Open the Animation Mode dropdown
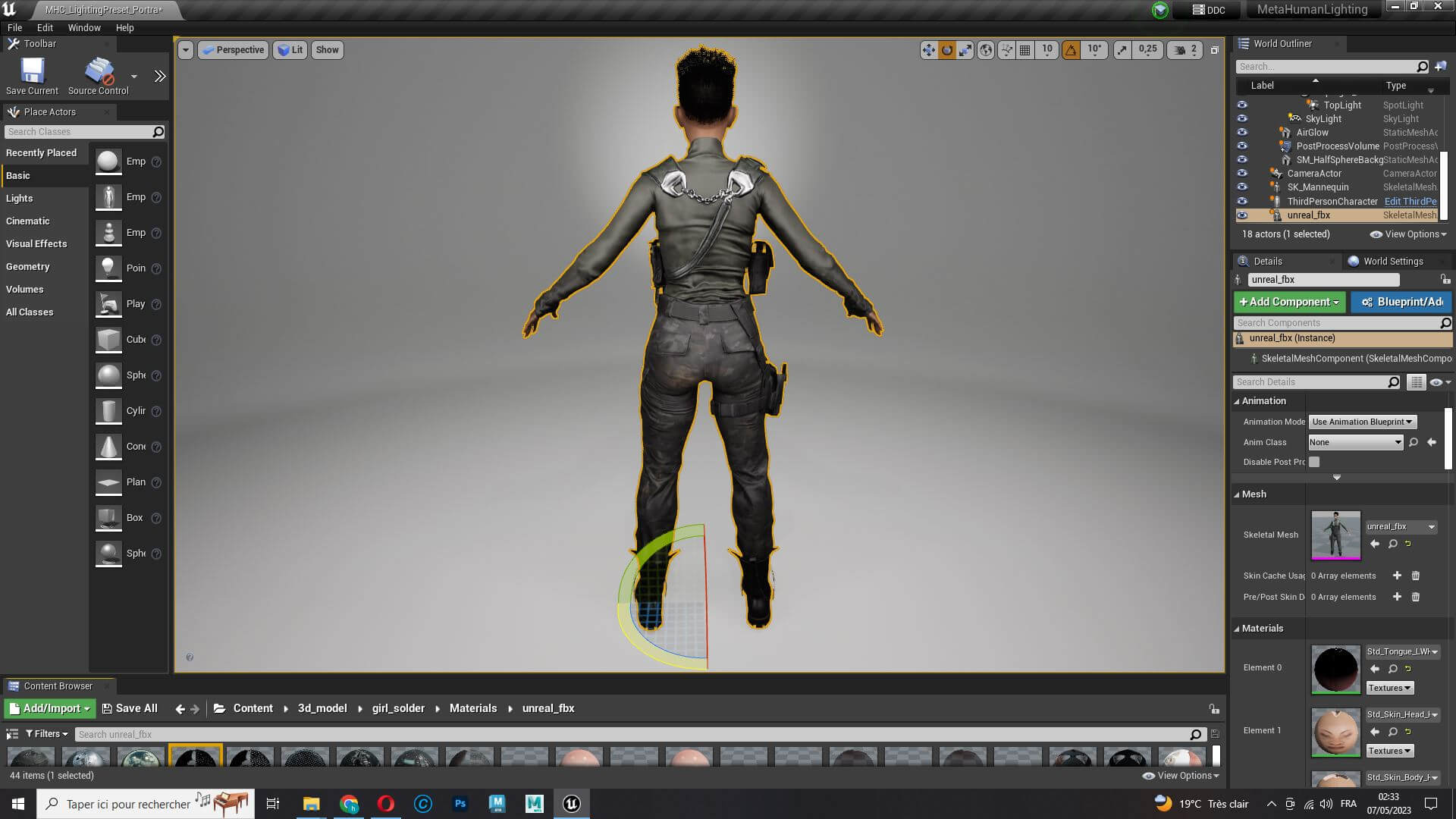The height and width of the screenshot is (819, 1456). click(x=1362, y=422)
